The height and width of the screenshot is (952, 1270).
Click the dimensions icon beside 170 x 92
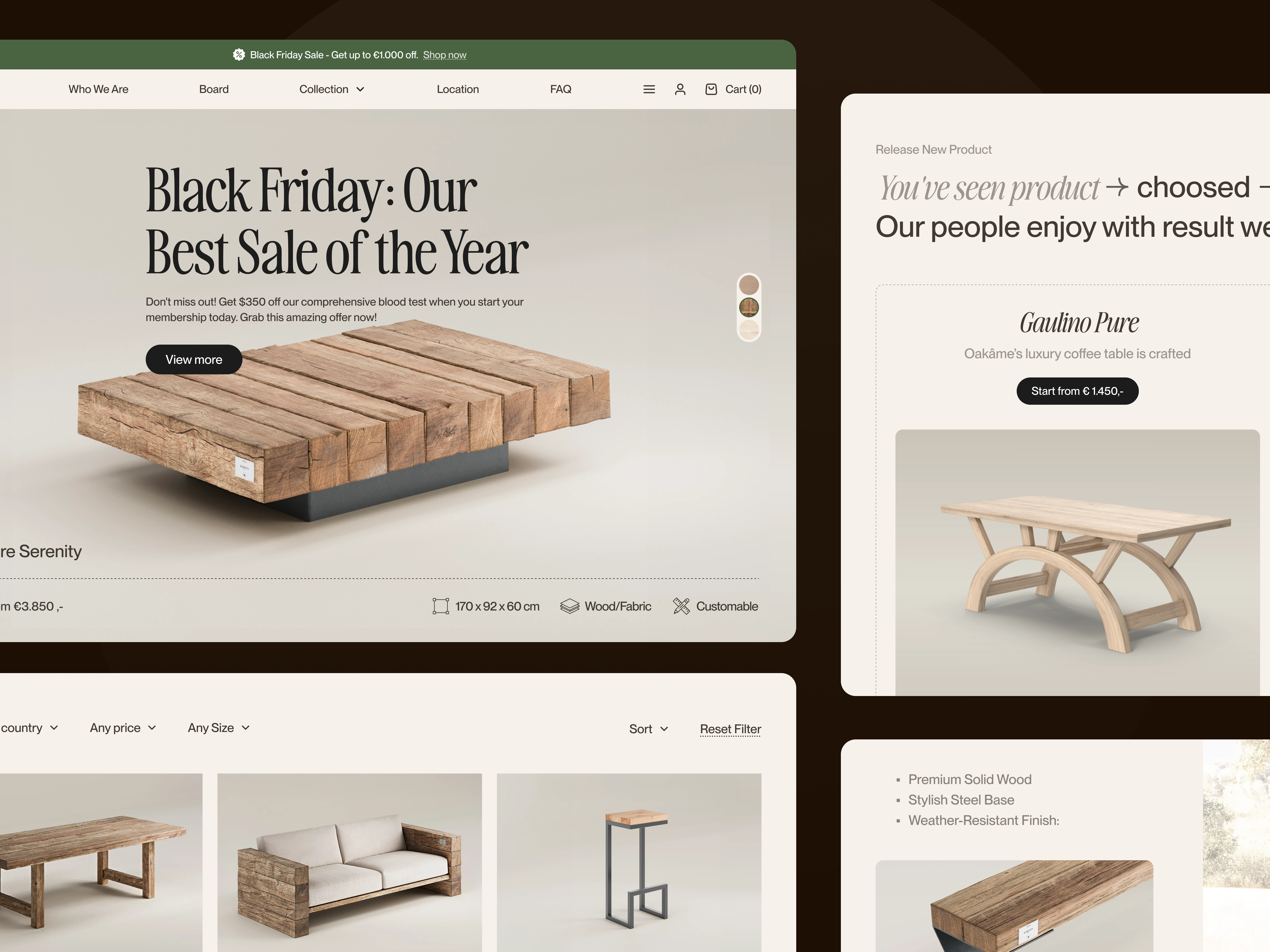coord(440,606)
